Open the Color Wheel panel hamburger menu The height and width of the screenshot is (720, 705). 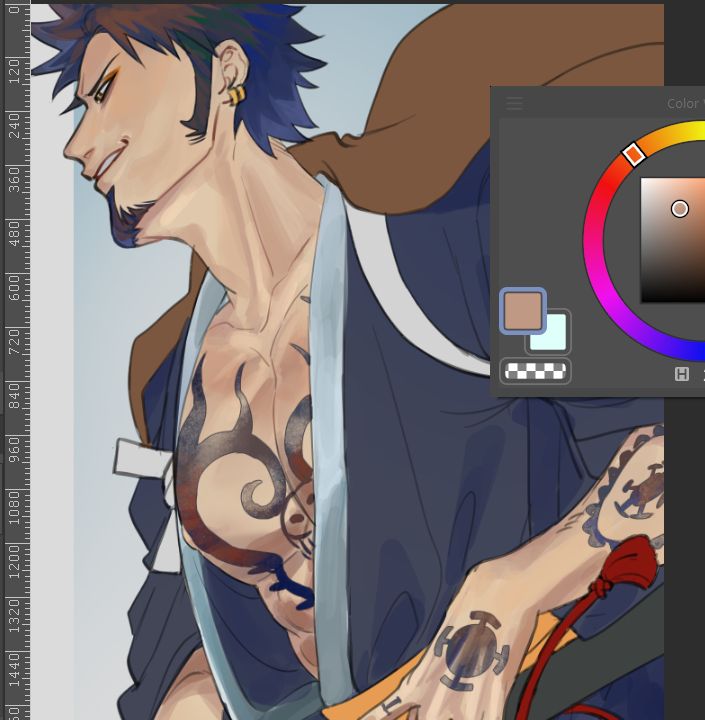[514, 103]
